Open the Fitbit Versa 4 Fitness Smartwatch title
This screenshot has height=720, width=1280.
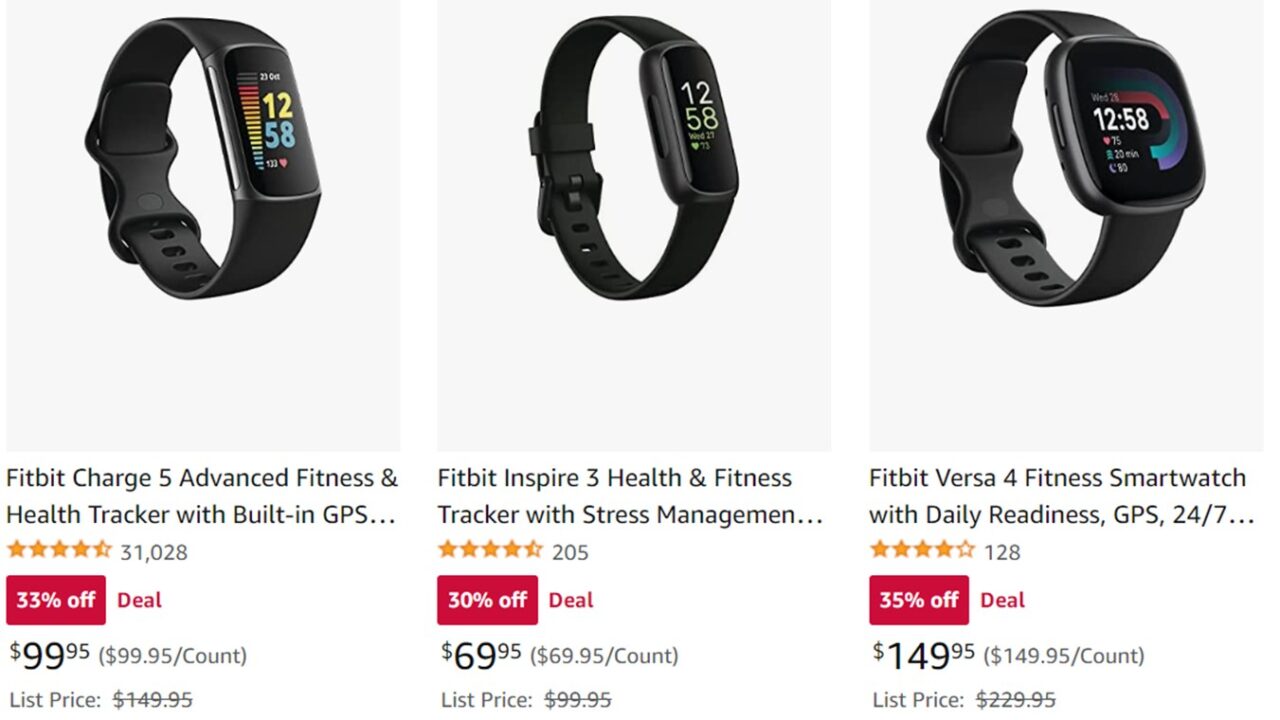(1062, 496)
